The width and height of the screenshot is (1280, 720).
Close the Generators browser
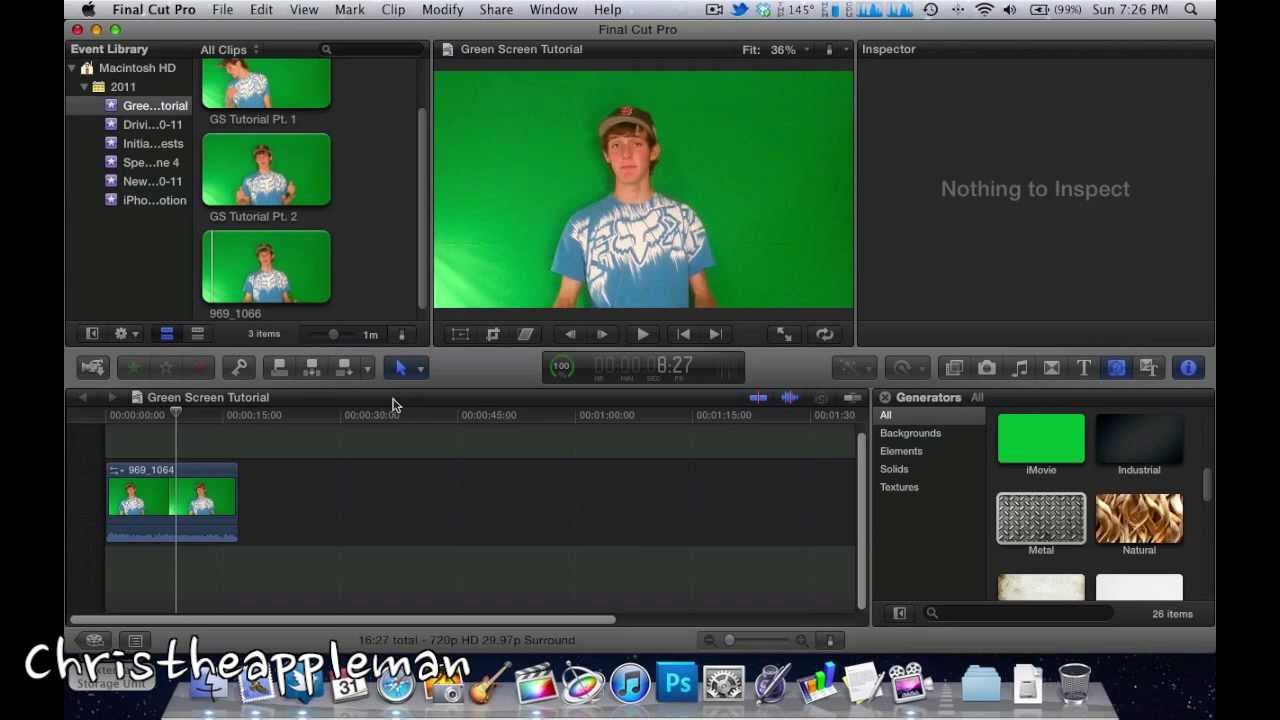[x=885, y=398]
